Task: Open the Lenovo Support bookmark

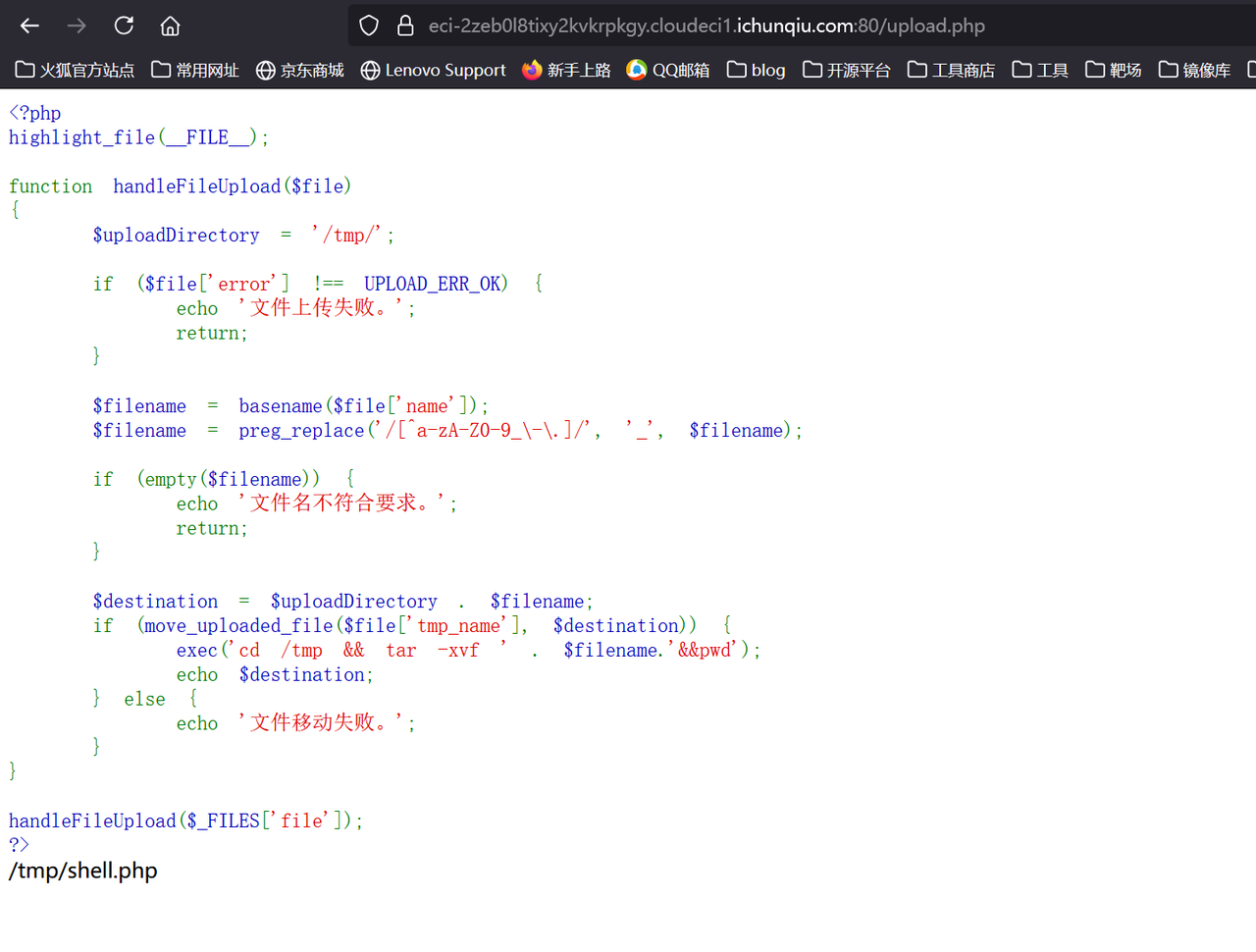Action: point(433,70)
